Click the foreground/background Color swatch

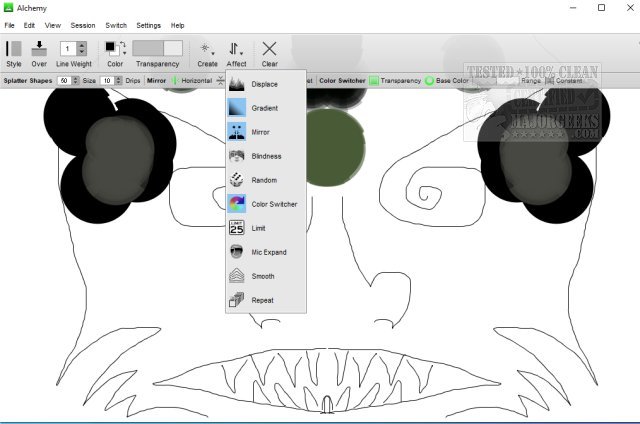[112, 49]
